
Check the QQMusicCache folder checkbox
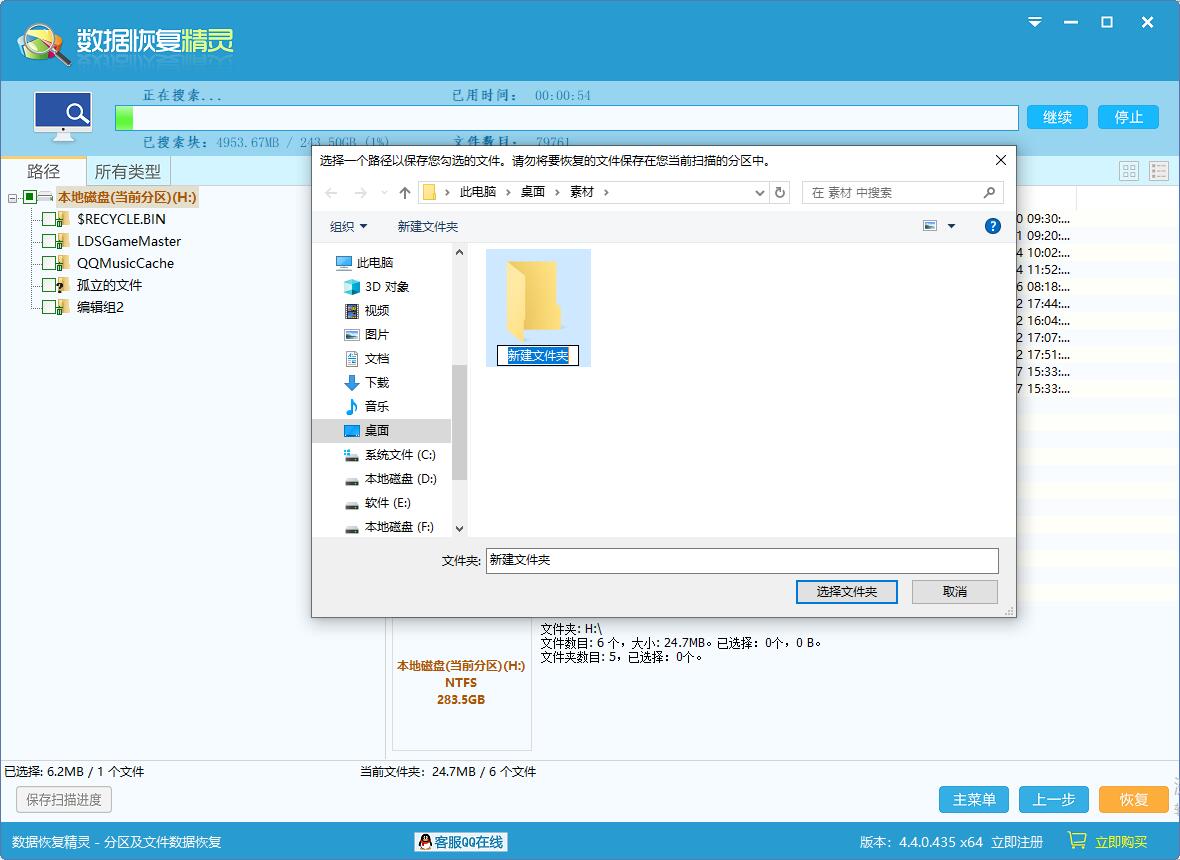pos(48,263)
